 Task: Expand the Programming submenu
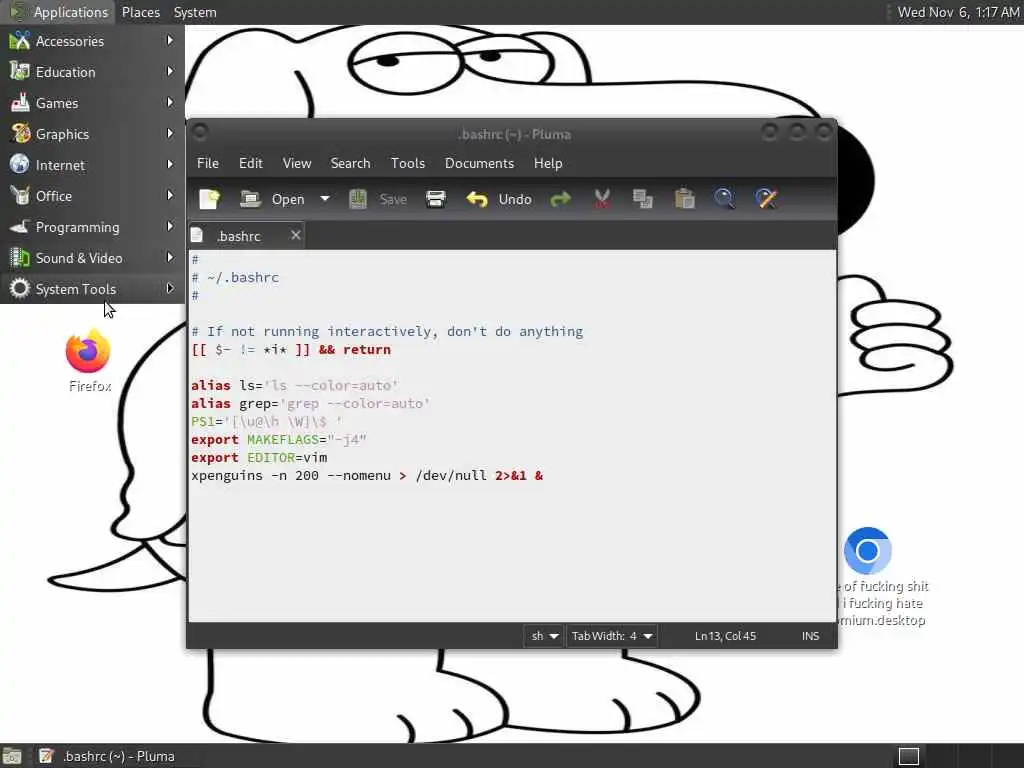(x=92, y=227)
